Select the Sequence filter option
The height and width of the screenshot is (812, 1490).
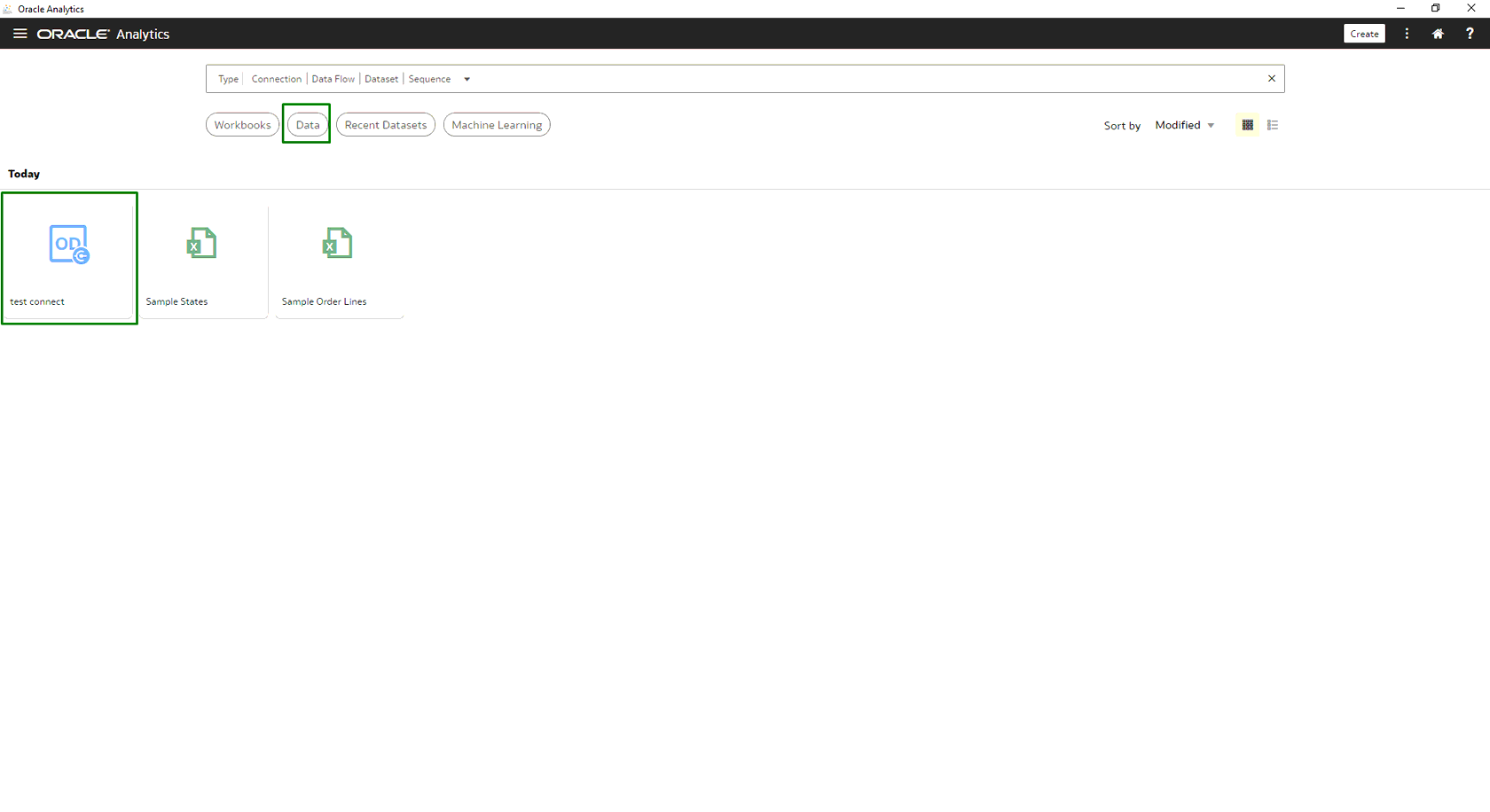point(429,79)
